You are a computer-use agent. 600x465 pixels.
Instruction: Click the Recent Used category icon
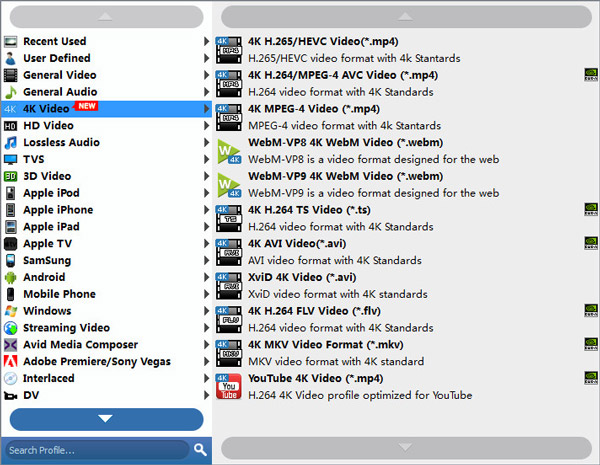click(x=10, y=41)
